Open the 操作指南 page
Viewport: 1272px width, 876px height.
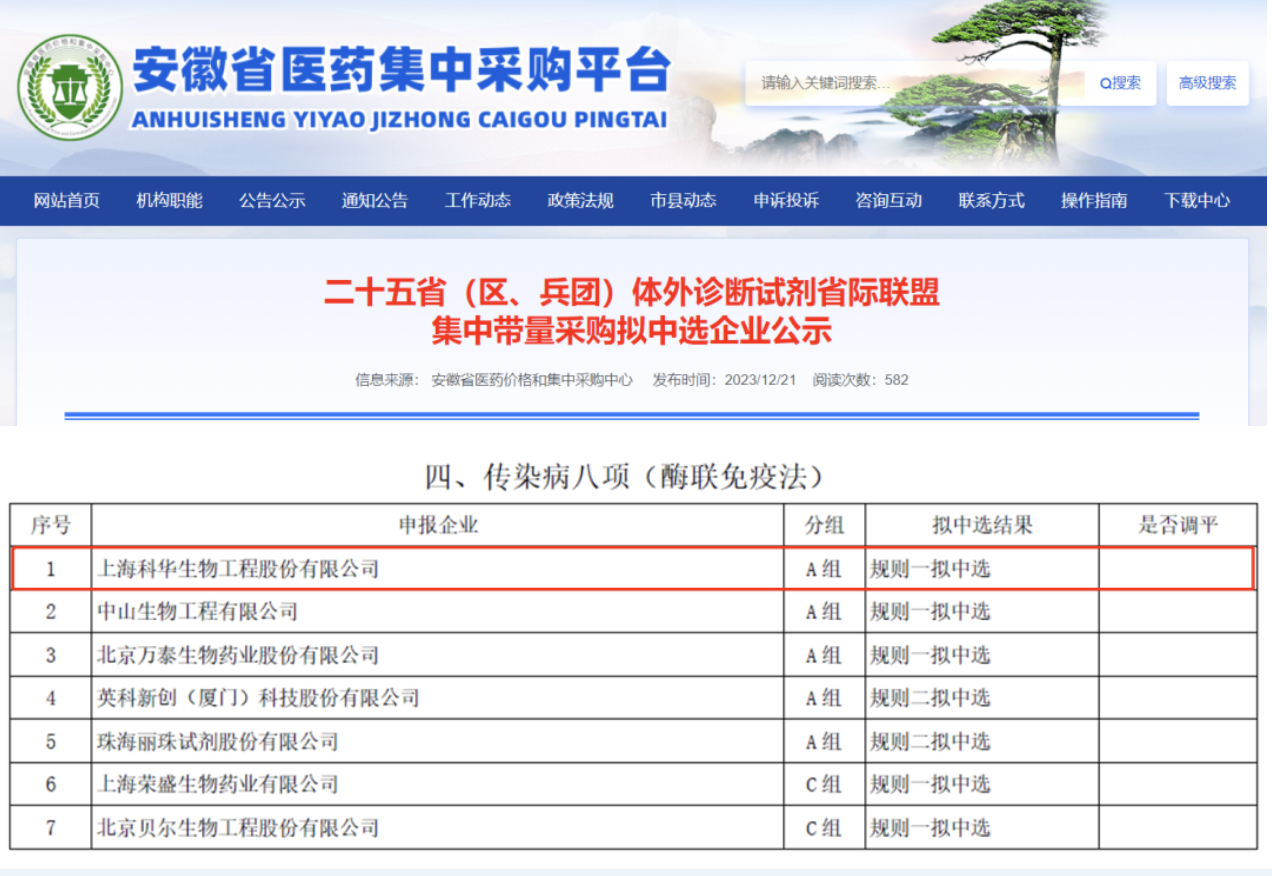coord(1093,200)
